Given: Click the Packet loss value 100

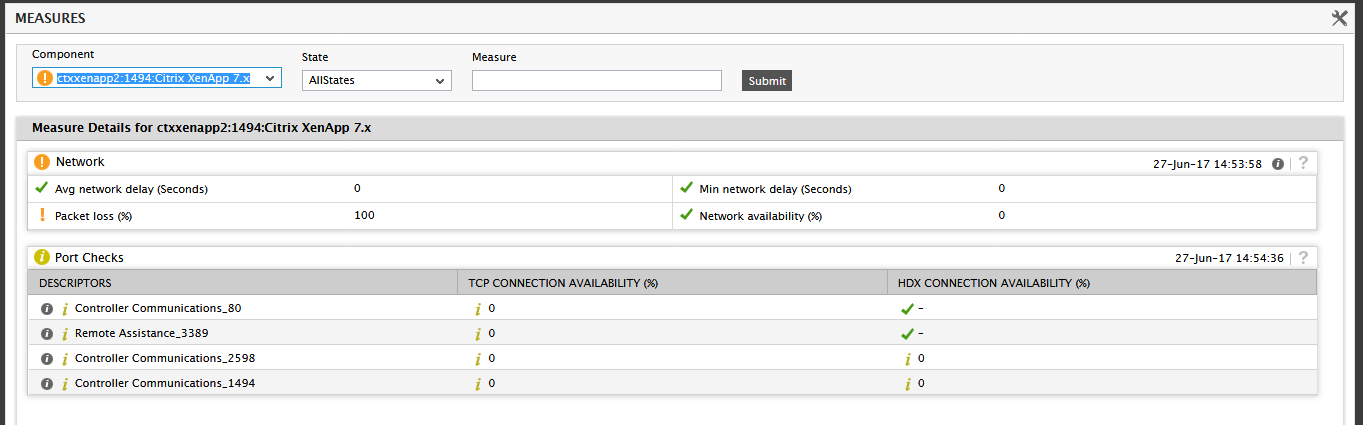Looking at the screenshot, I should pos(364,215).
